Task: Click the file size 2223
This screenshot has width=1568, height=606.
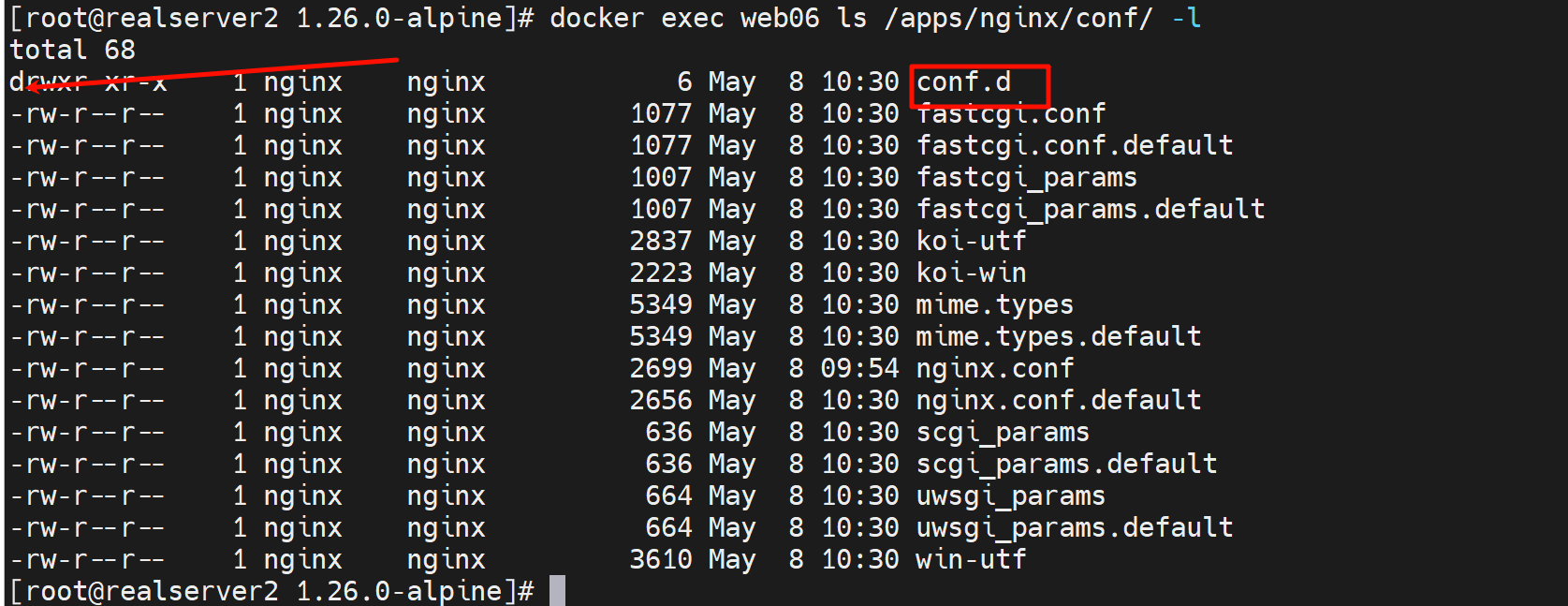Action: (x=661, y=273)
